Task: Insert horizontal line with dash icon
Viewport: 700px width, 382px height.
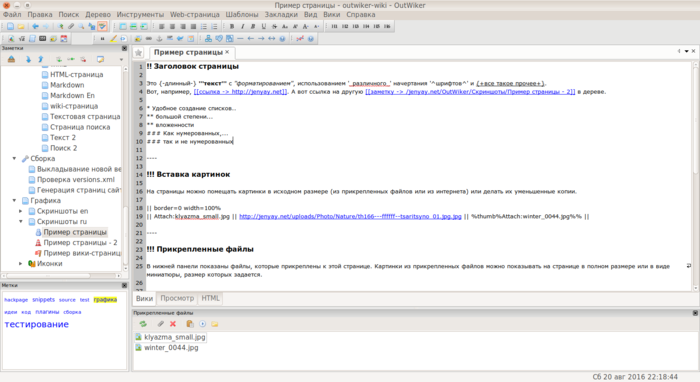Action: (x=240, y=38)
